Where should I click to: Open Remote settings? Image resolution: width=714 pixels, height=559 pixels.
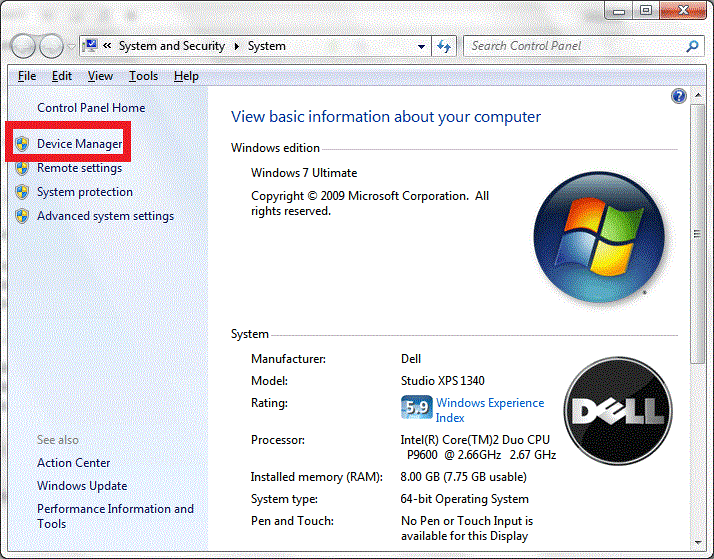(79, 168)
